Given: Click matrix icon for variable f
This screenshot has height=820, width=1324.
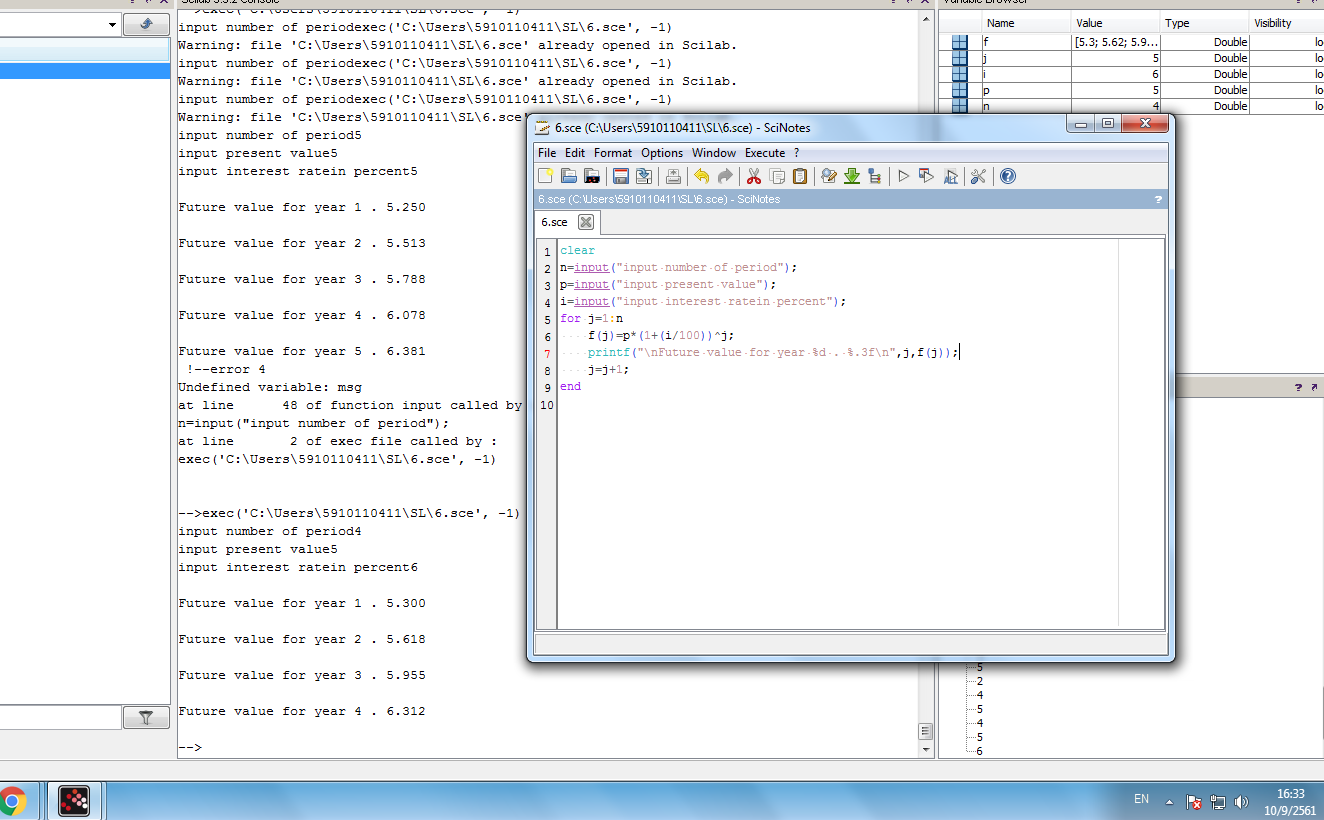Looking at the screenshot, I should tap(960, 42).
